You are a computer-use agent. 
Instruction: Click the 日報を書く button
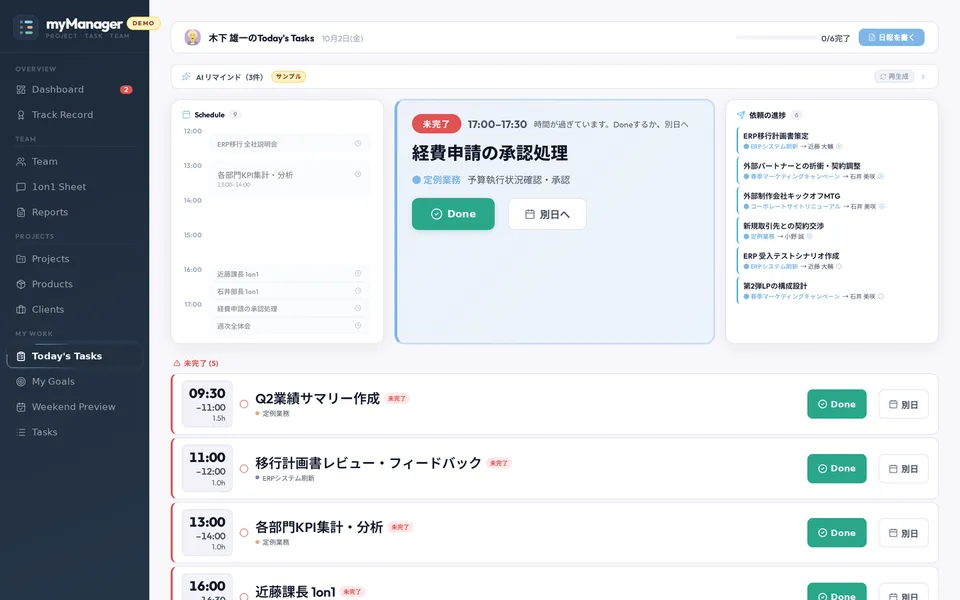point(891,37)
